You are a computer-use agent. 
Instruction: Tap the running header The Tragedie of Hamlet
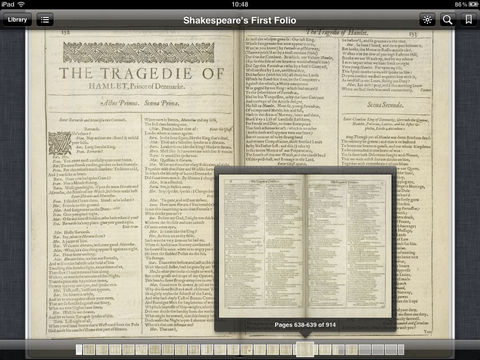337,32
